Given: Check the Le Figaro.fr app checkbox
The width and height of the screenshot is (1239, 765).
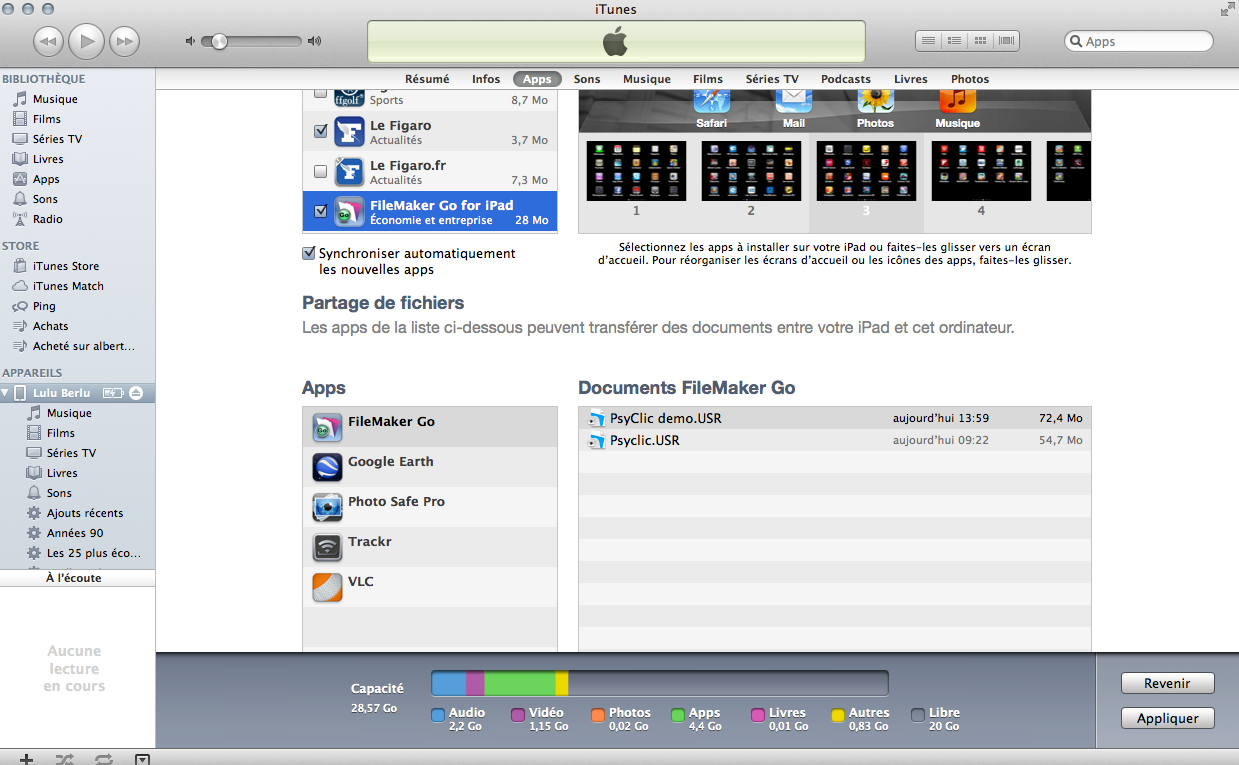Looking at the screenshot, I should (320, 170).
